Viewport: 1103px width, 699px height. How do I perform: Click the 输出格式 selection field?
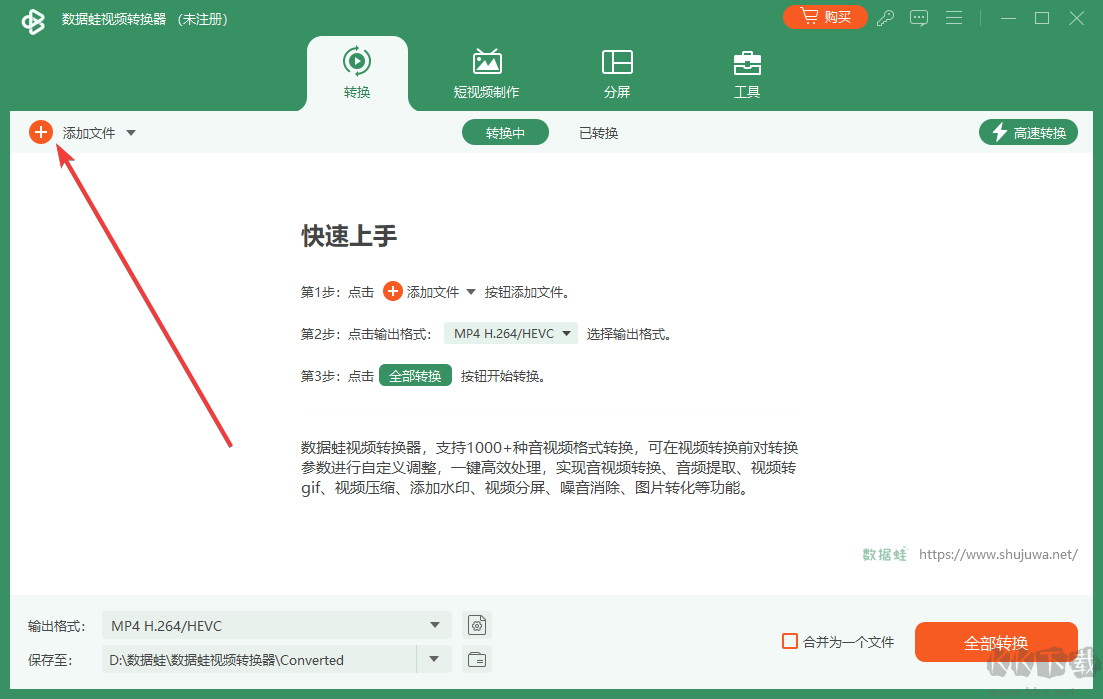coord(270,625)
